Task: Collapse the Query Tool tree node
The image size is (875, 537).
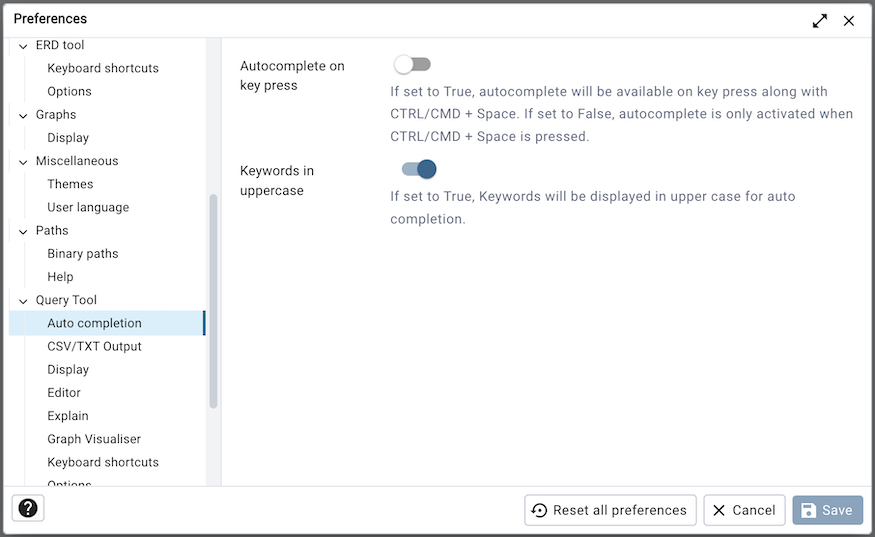Action: 23,300
